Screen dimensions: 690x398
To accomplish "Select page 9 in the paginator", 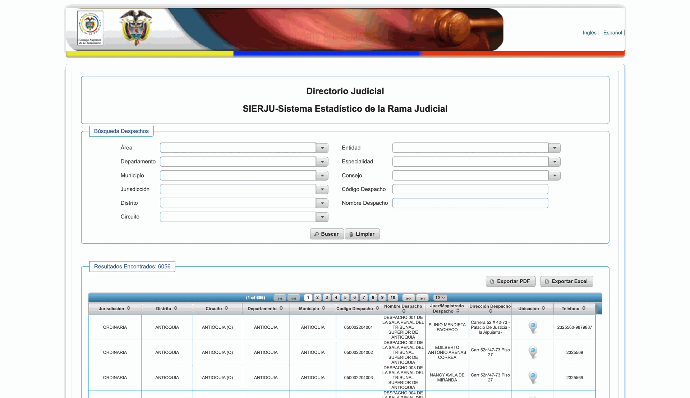I will point(382,298).
